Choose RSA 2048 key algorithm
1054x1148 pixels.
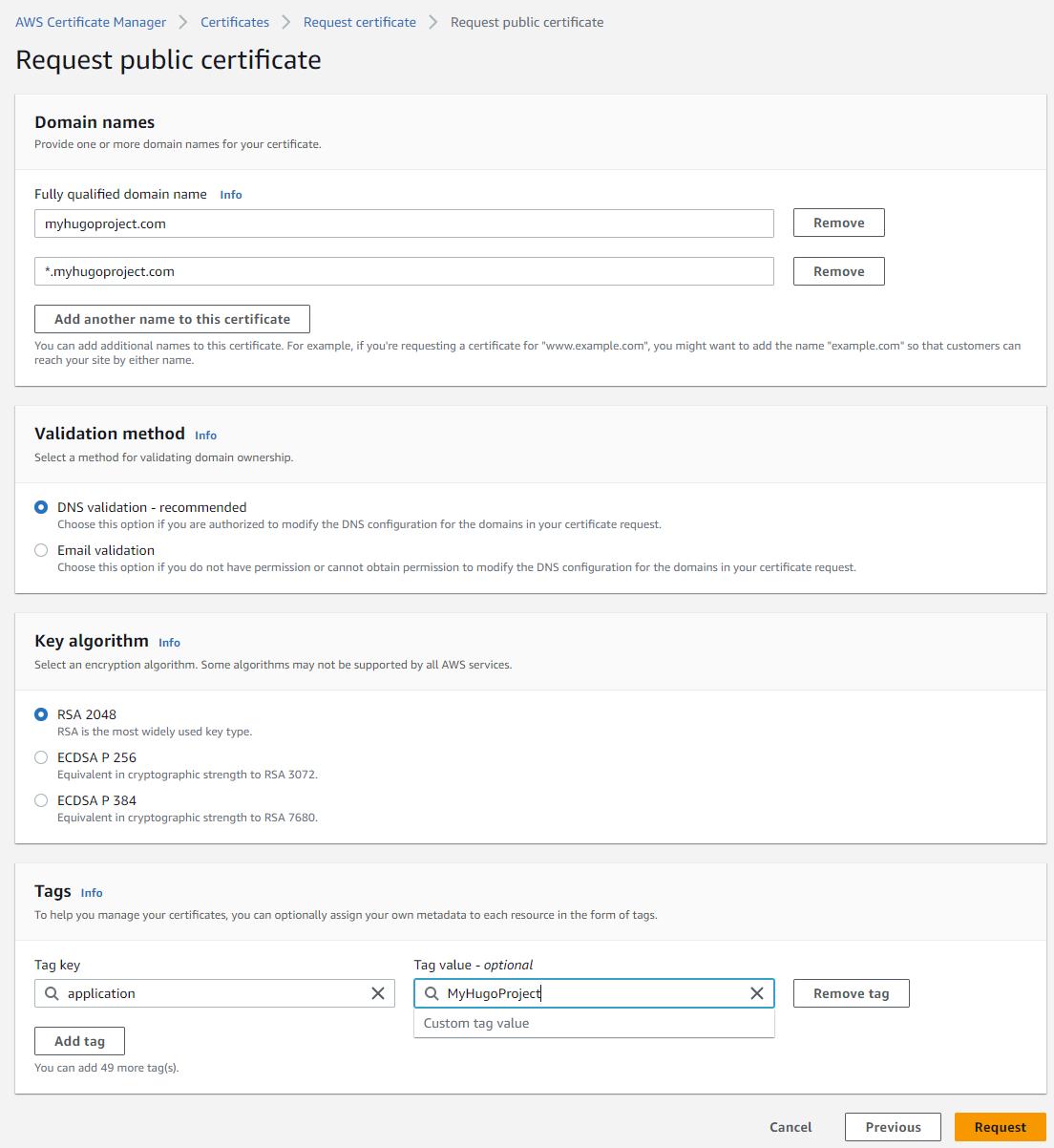pos(41,714)
